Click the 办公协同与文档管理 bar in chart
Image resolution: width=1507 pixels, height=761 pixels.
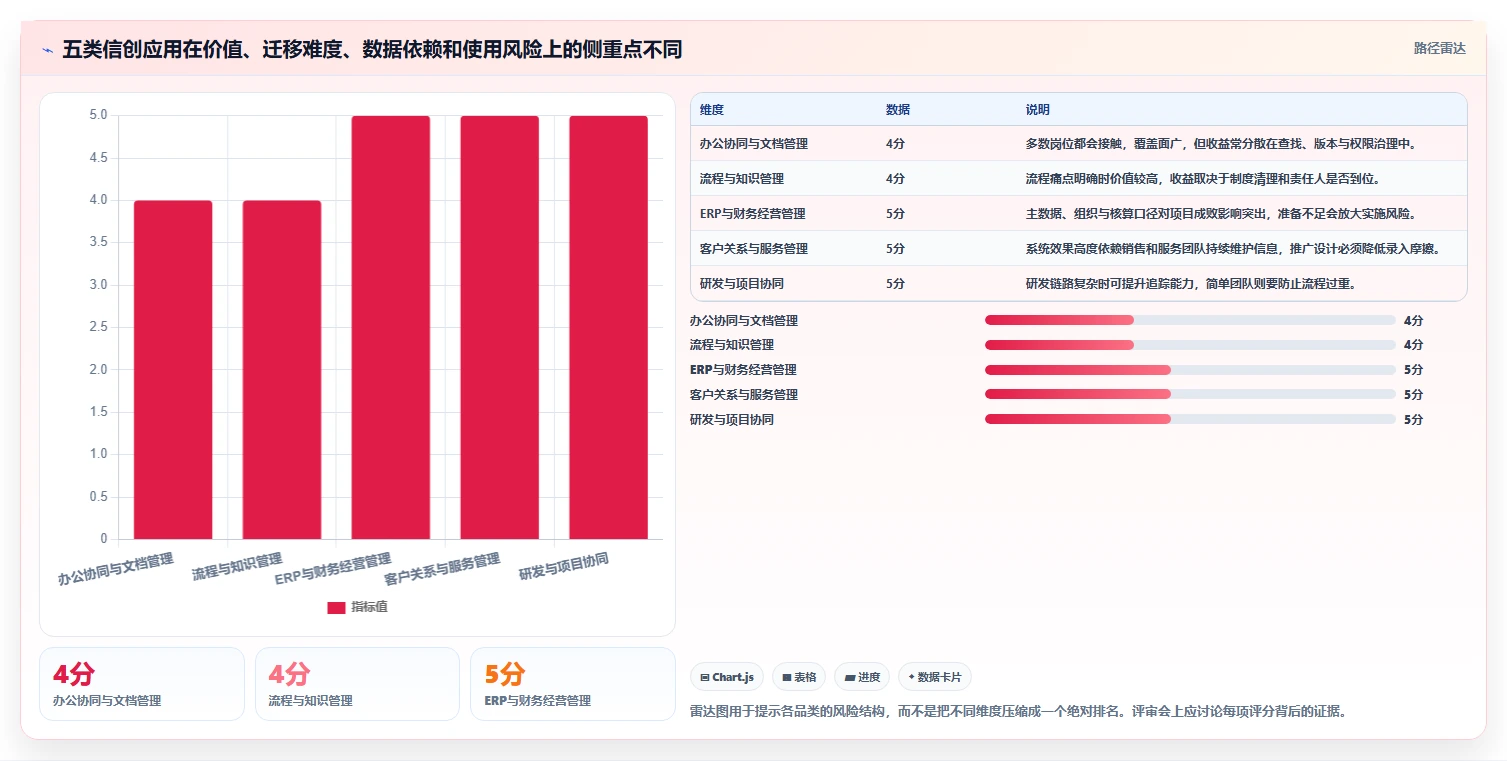173,370
